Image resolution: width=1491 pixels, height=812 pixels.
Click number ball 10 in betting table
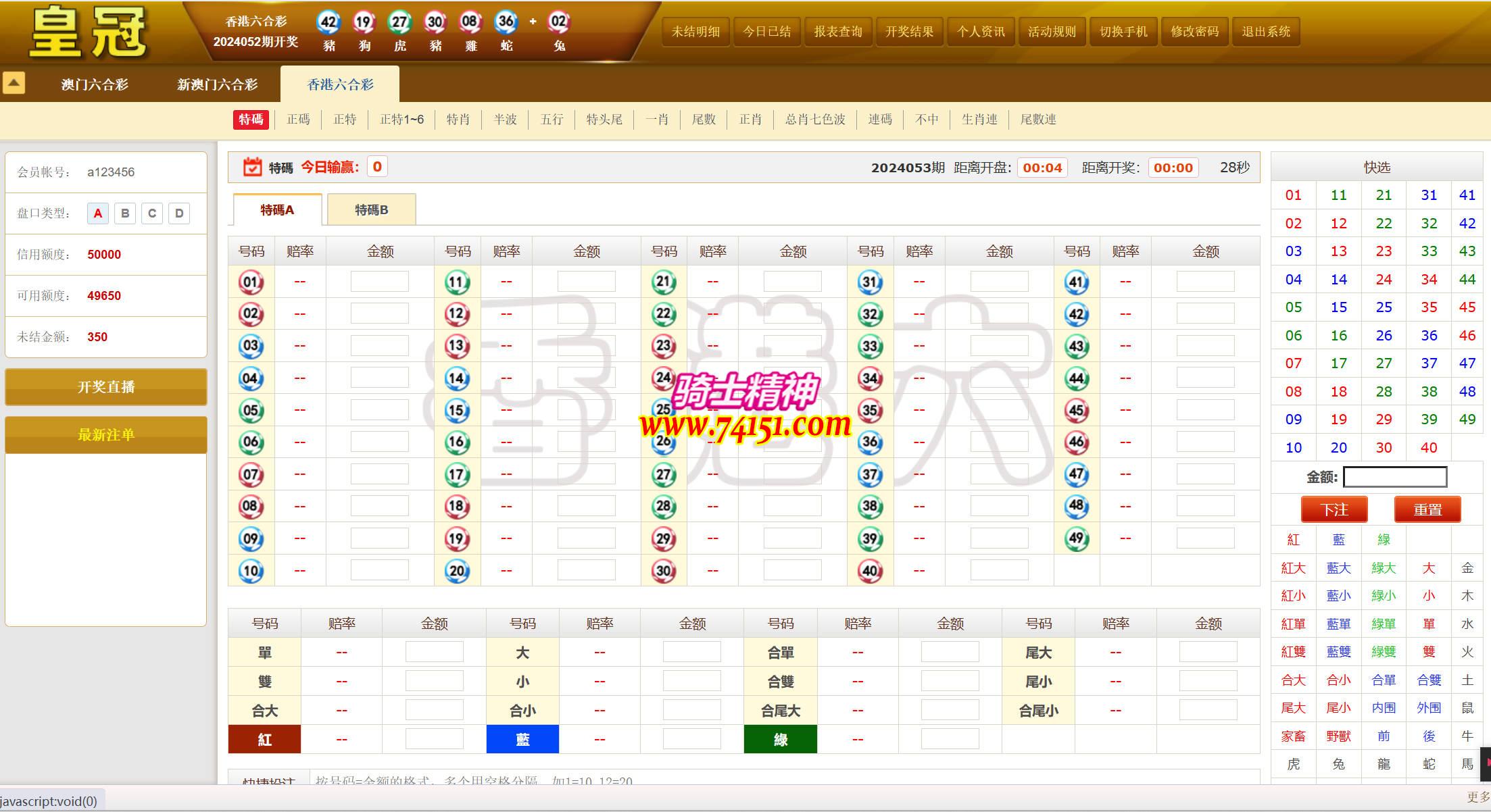251,571
